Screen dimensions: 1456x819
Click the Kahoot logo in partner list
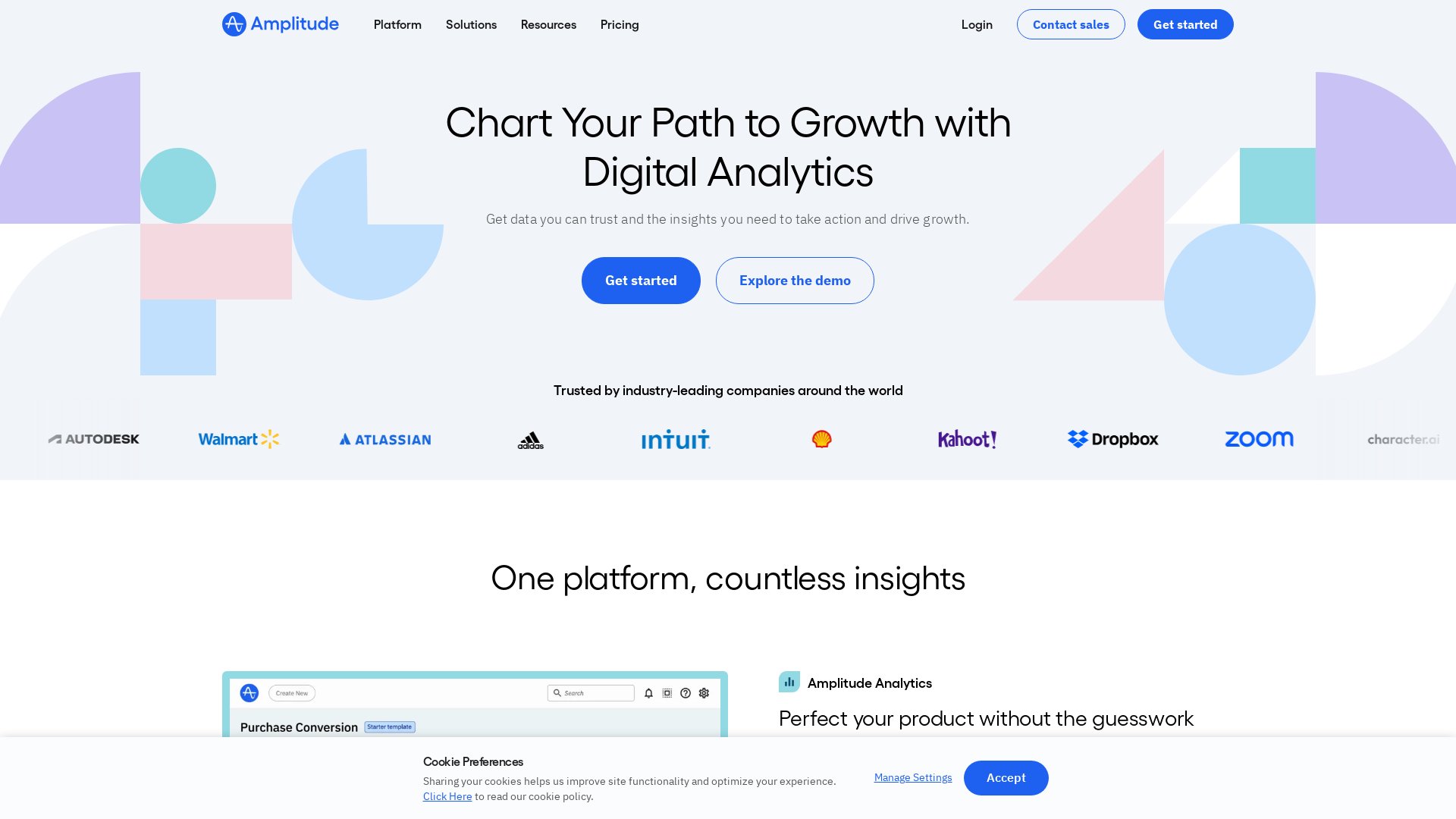967,439
